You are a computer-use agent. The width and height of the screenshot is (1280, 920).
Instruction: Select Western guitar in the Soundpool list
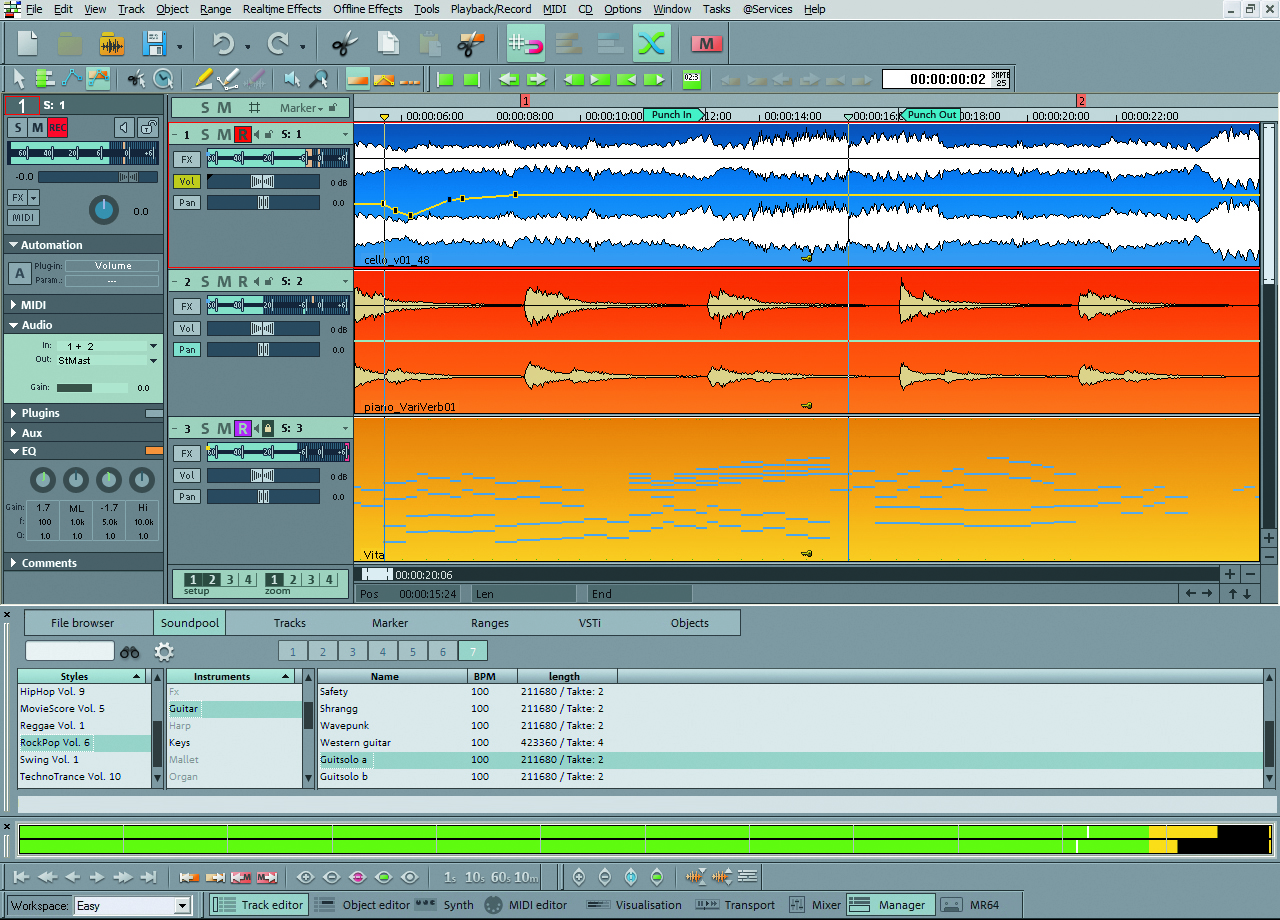[x=355, y=743]
